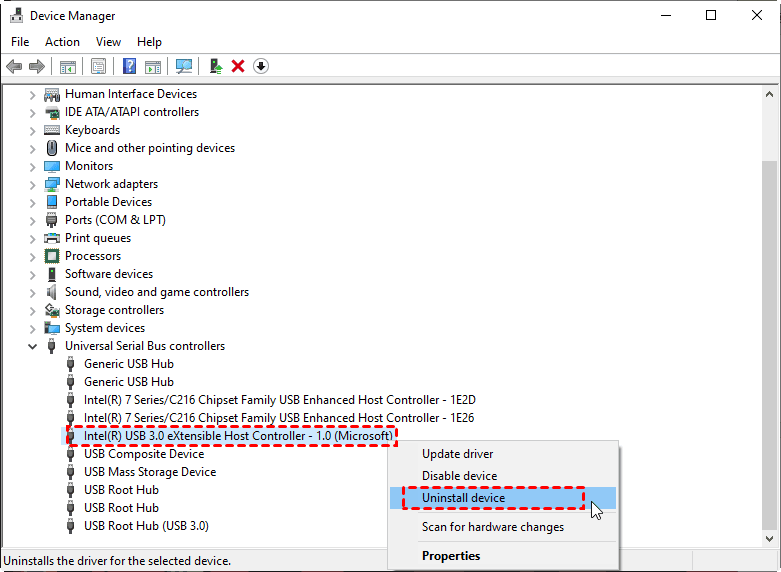Click the Monitors category icon
781x572 pixels.
point(52,166)
